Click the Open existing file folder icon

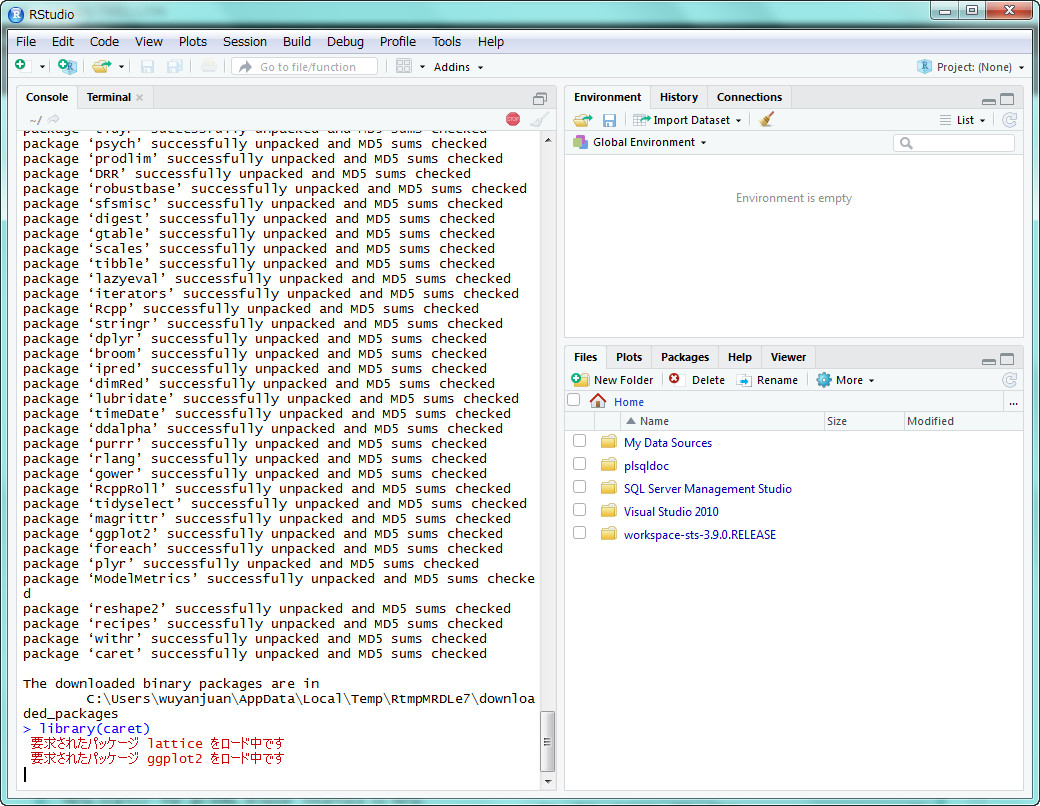coord(101,66)
